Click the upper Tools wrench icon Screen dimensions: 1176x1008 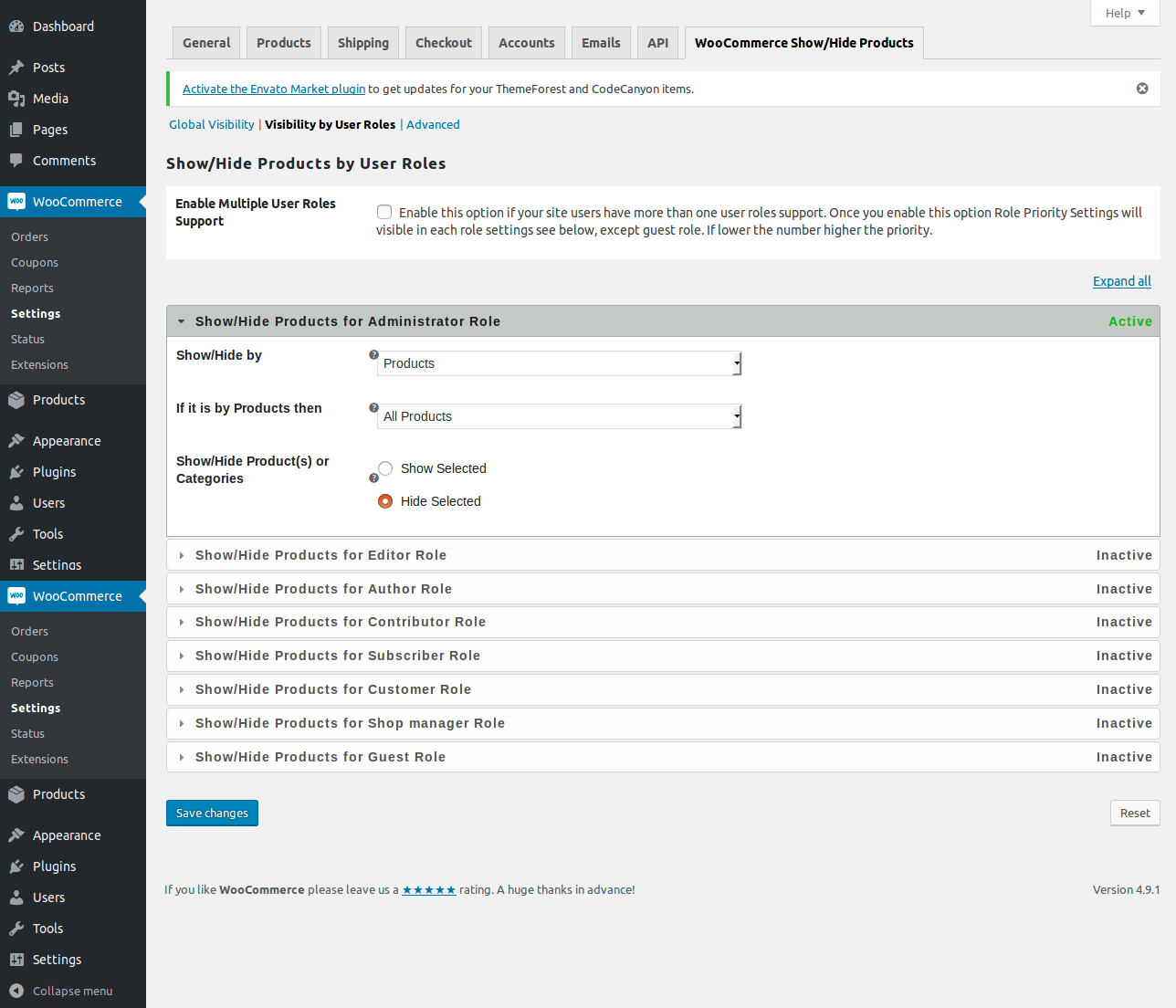point(16,534)
